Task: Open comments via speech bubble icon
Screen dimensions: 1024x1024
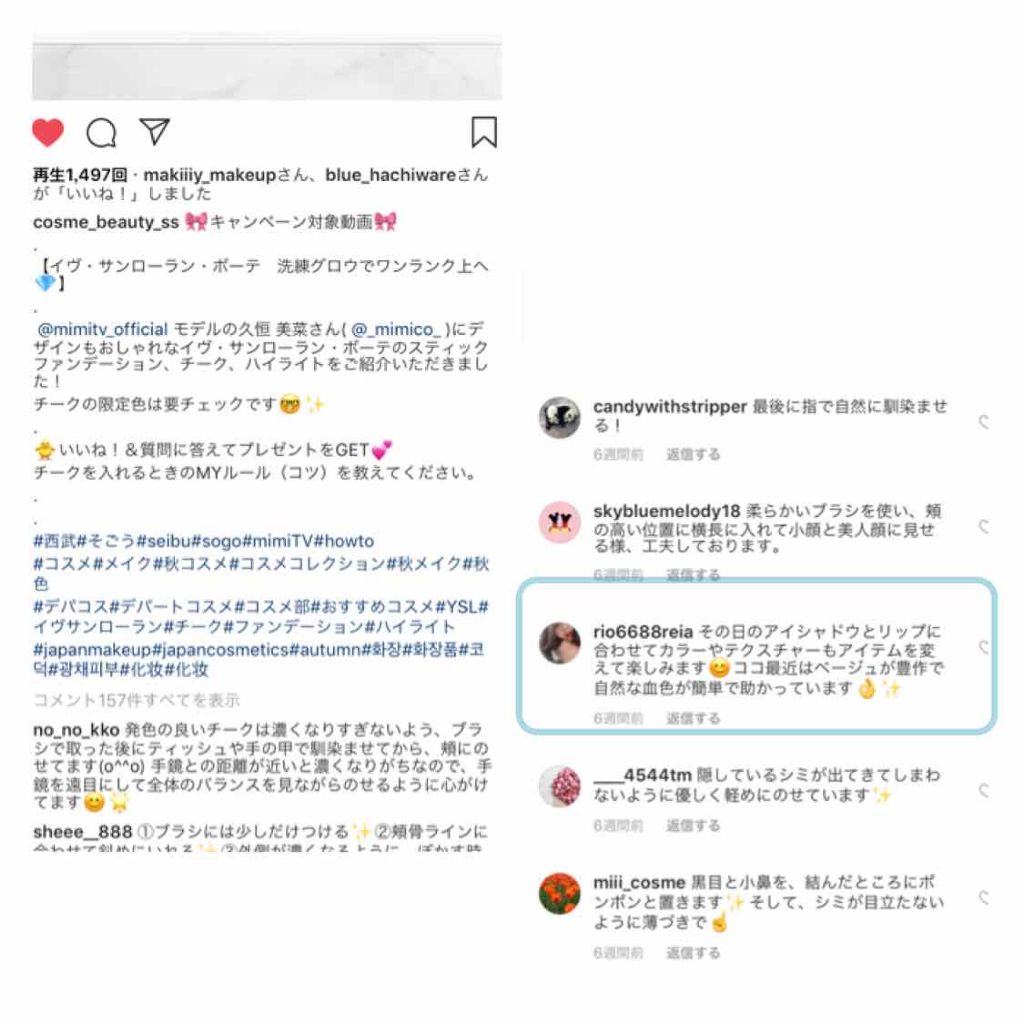Action: 101,133
